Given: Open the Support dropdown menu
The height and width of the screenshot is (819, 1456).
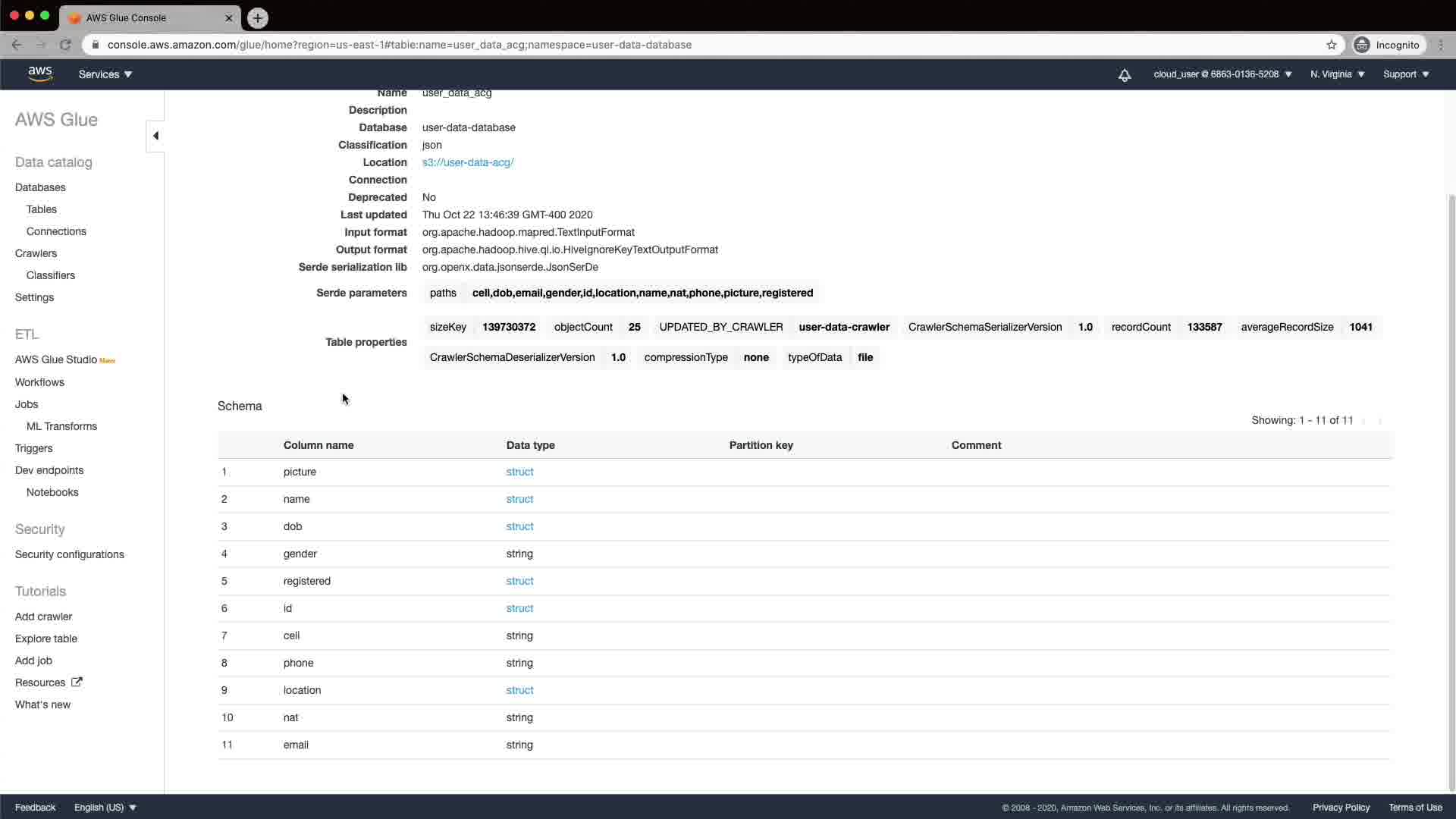Looking at the screenshot, I should point(1406,74).
